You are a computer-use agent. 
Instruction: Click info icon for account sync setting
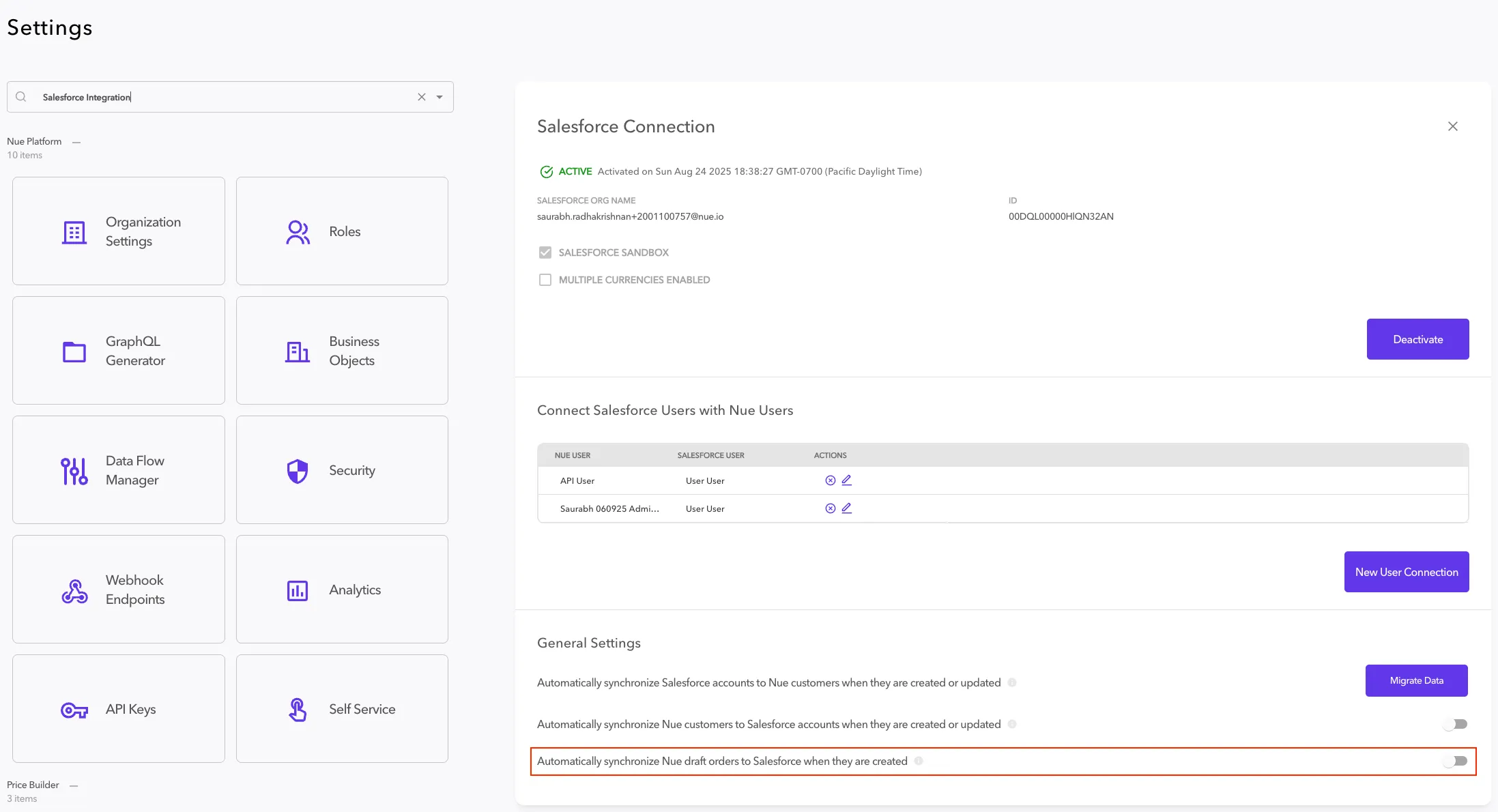click(1012, 682)
